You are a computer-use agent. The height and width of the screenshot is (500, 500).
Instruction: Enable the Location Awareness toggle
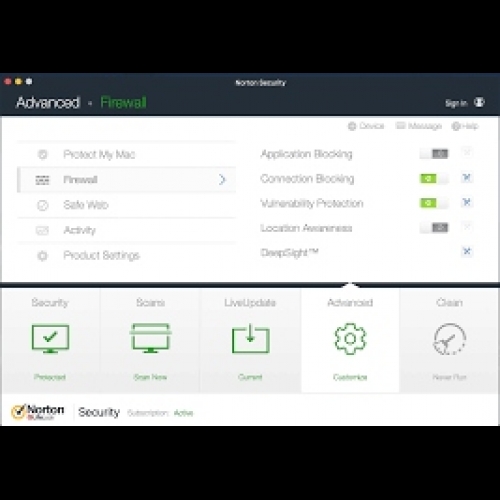(x=434, y=228)
